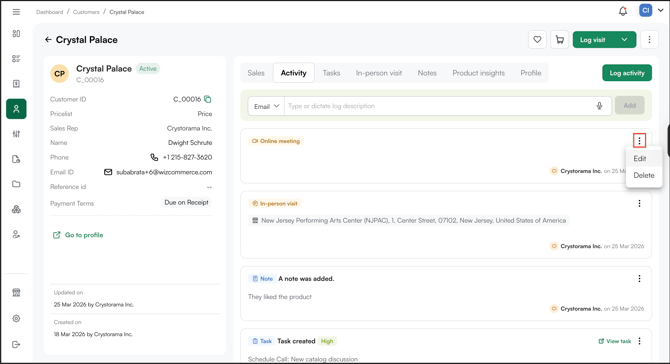Click the High priority badge
This screenshot has width=670, height=364.
click(327, 341)
